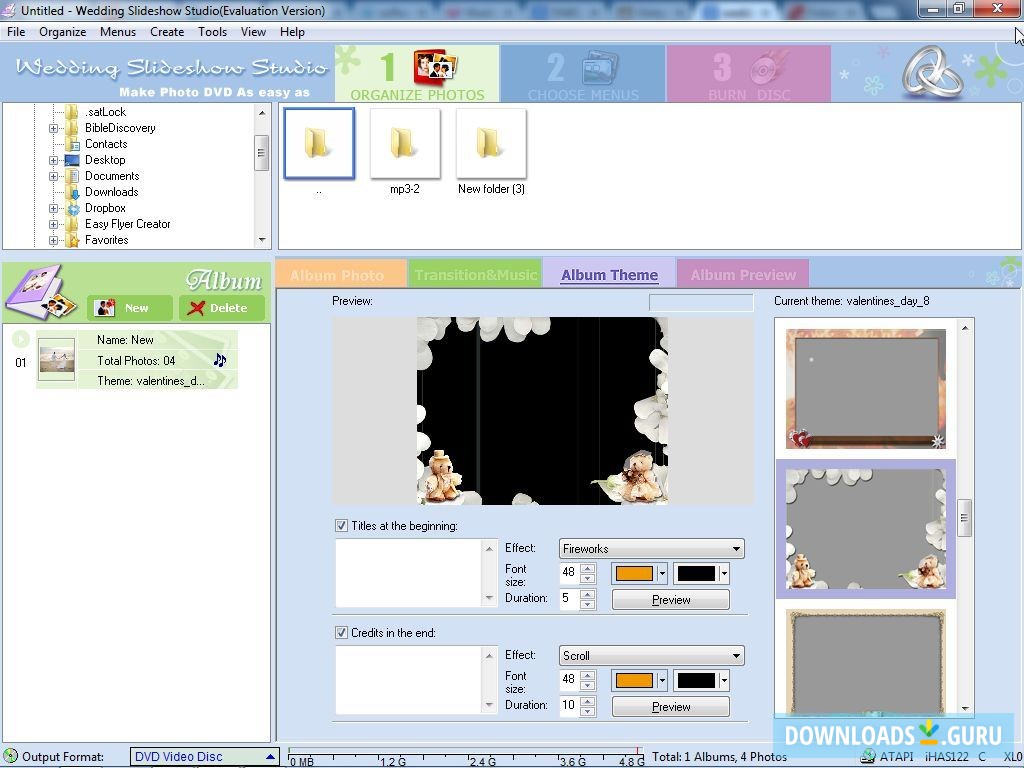This screenshot has width=1024, height=768.
Task: Open the File menu
Action: [x=16, y=32]
